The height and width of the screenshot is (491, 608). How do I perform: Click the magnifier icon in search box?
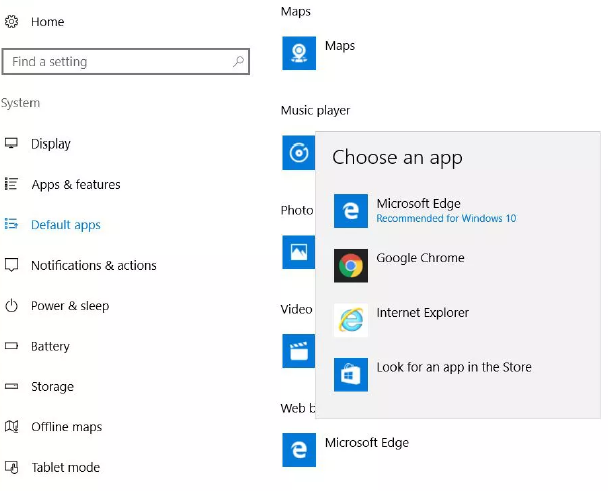pos(238,61)
